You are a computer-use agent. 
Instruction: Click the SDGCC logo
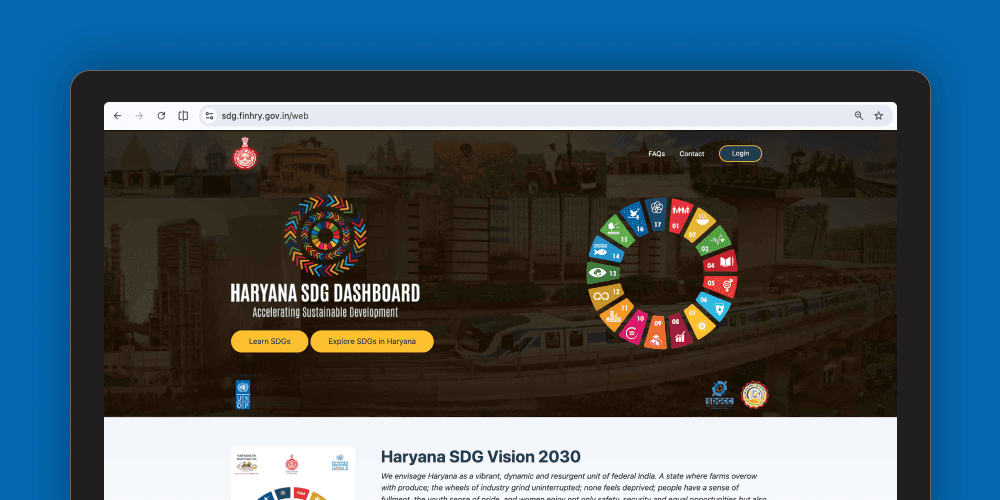tap(719, 395)
